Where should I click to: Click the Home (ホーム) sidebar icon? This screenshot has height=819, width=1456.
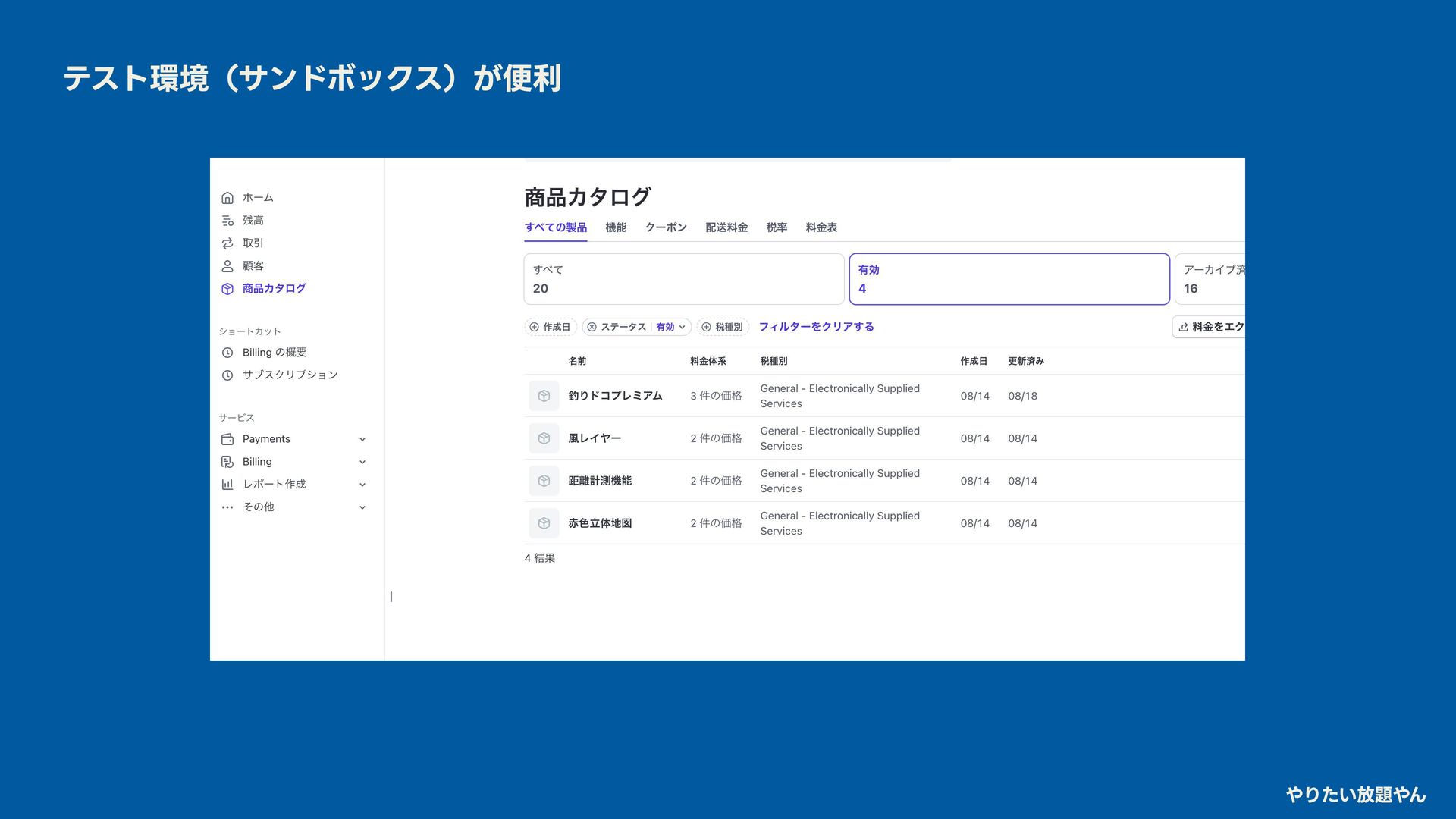pos(227,198)
